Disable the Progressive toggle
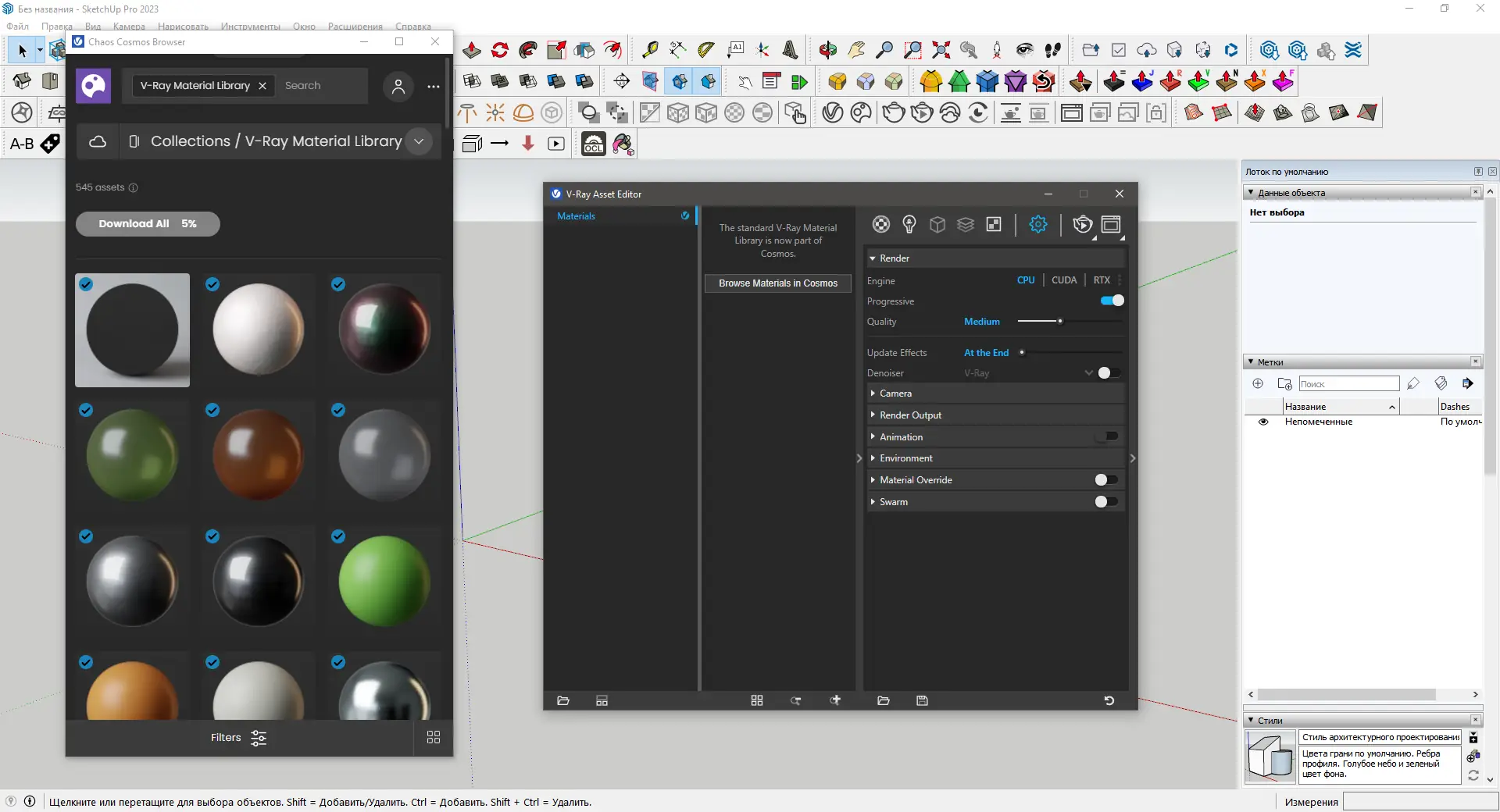Screen dimensions: 1500x812 [1112, 301]
